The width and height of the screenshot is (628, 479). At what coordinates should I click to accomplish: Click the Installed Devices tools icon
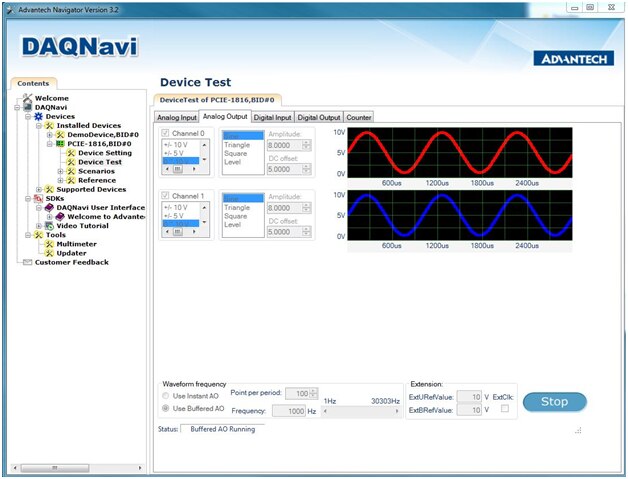(x=49, y=125)
